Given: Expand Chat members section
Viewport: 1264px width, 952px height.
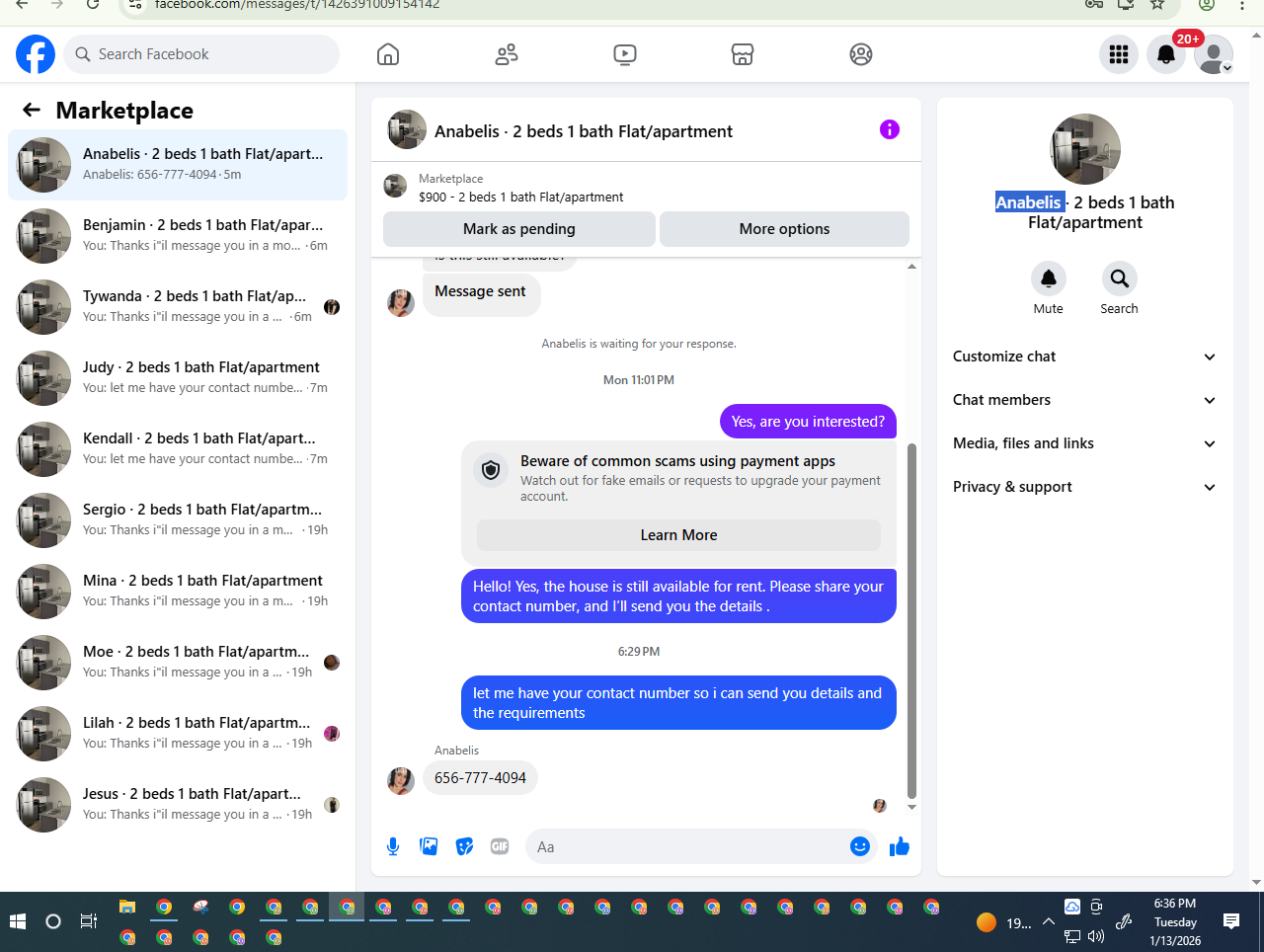Looking at the screenshot, I should tap(1084, 400).
